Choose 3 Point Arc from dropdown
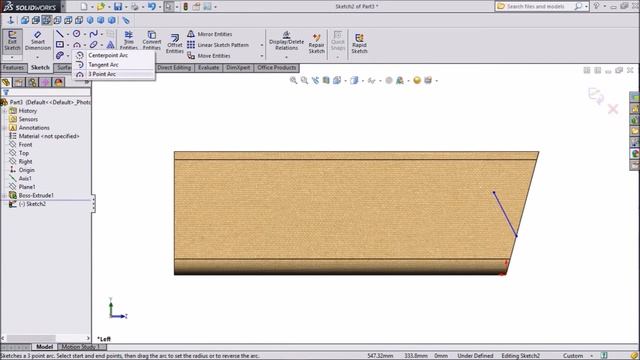This screenshot has height=360, width=640. click(113, 74)
